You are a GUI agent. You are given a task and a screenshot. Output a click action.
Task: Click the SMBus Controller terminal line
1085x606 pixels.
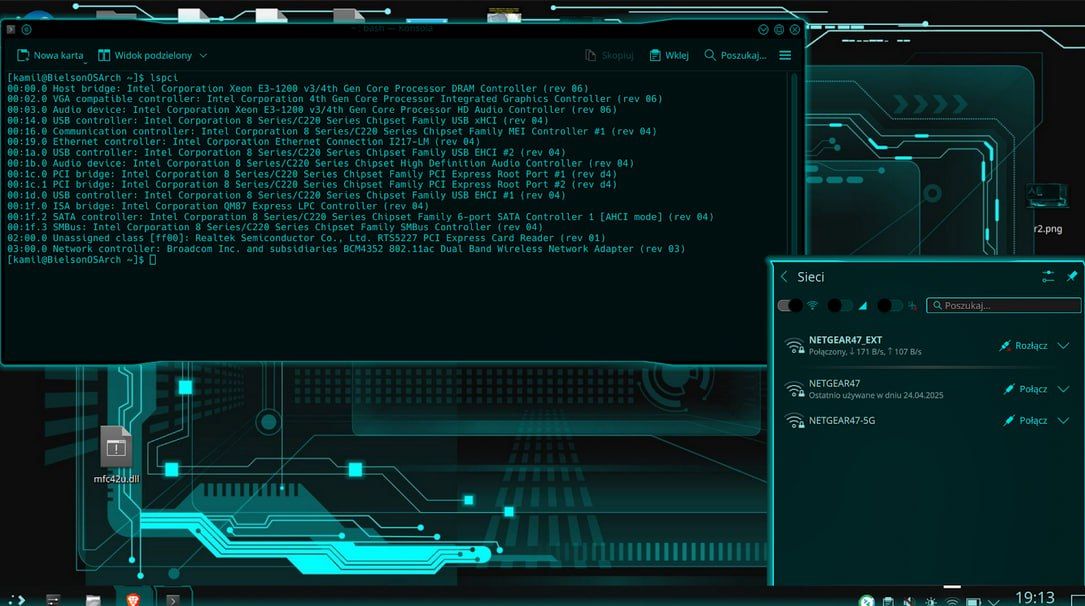pyautogui.click(x=275, y=227)
